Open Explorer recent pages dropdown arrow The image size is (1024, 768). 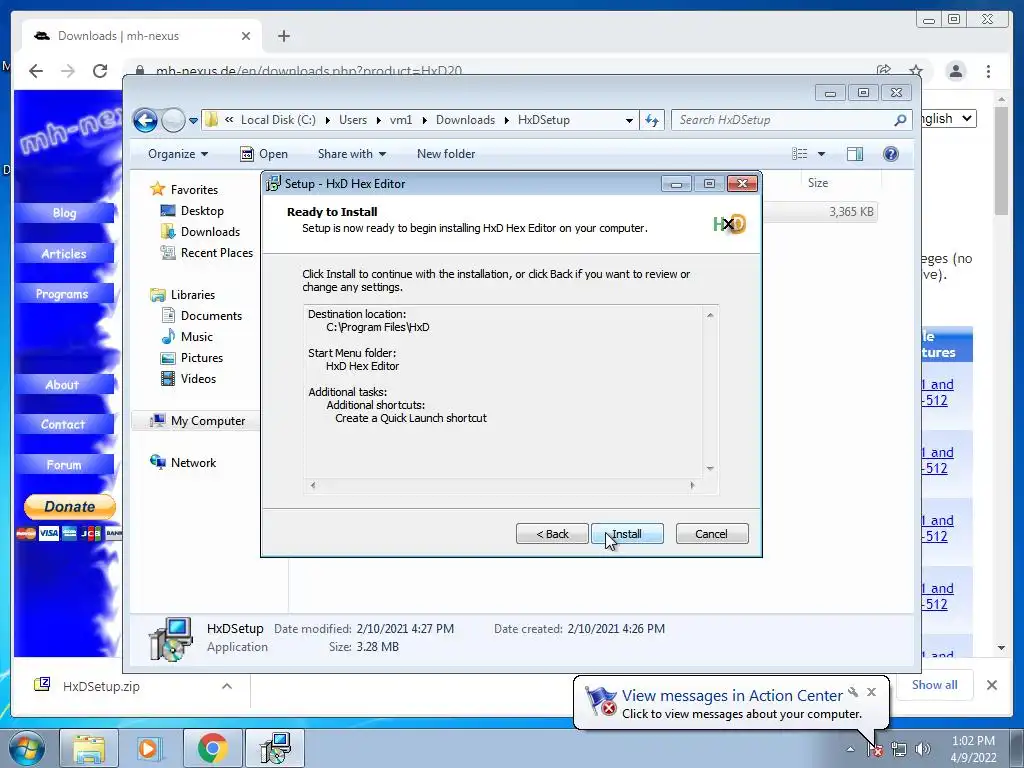[x=193, y=121]
